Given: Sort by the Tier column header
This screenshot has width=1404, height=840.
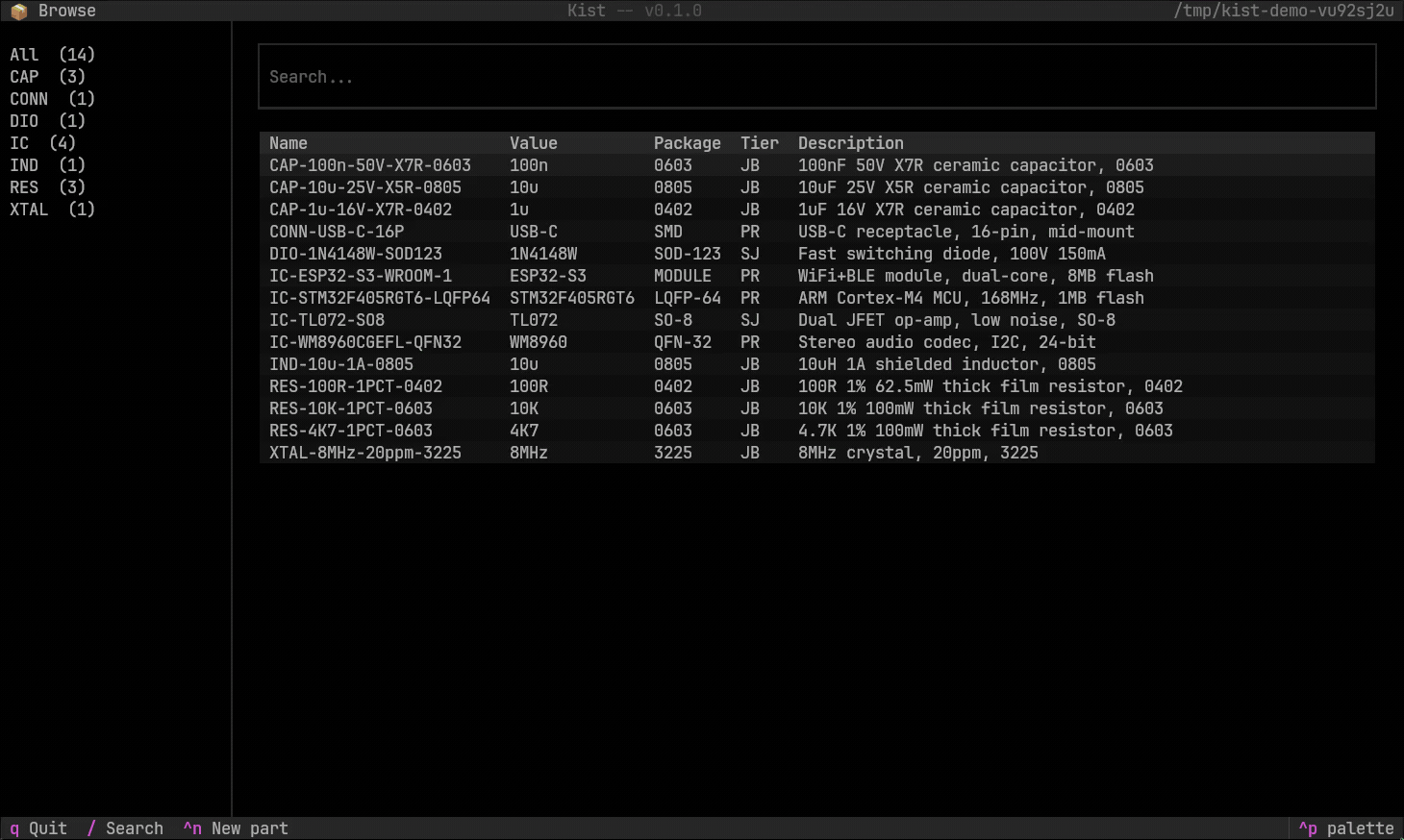Looking at the screenshot, I should 759,142.
